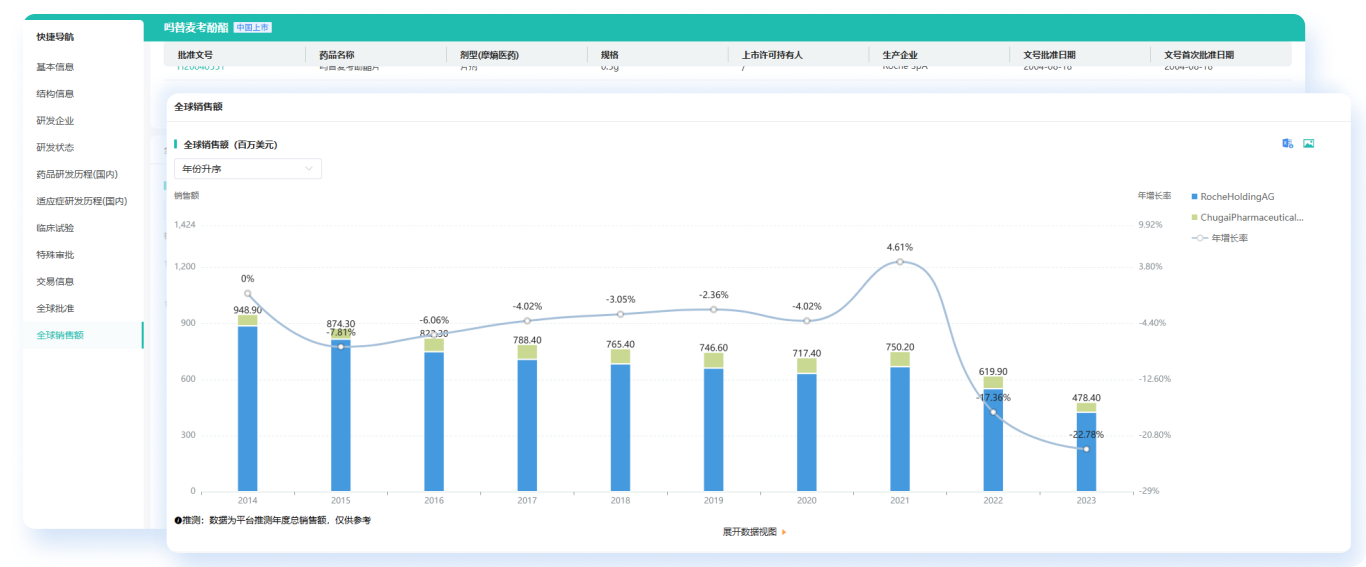Toggle 年增长率 line legend
Screen dimensions: 1366x567
point(1219,238)
